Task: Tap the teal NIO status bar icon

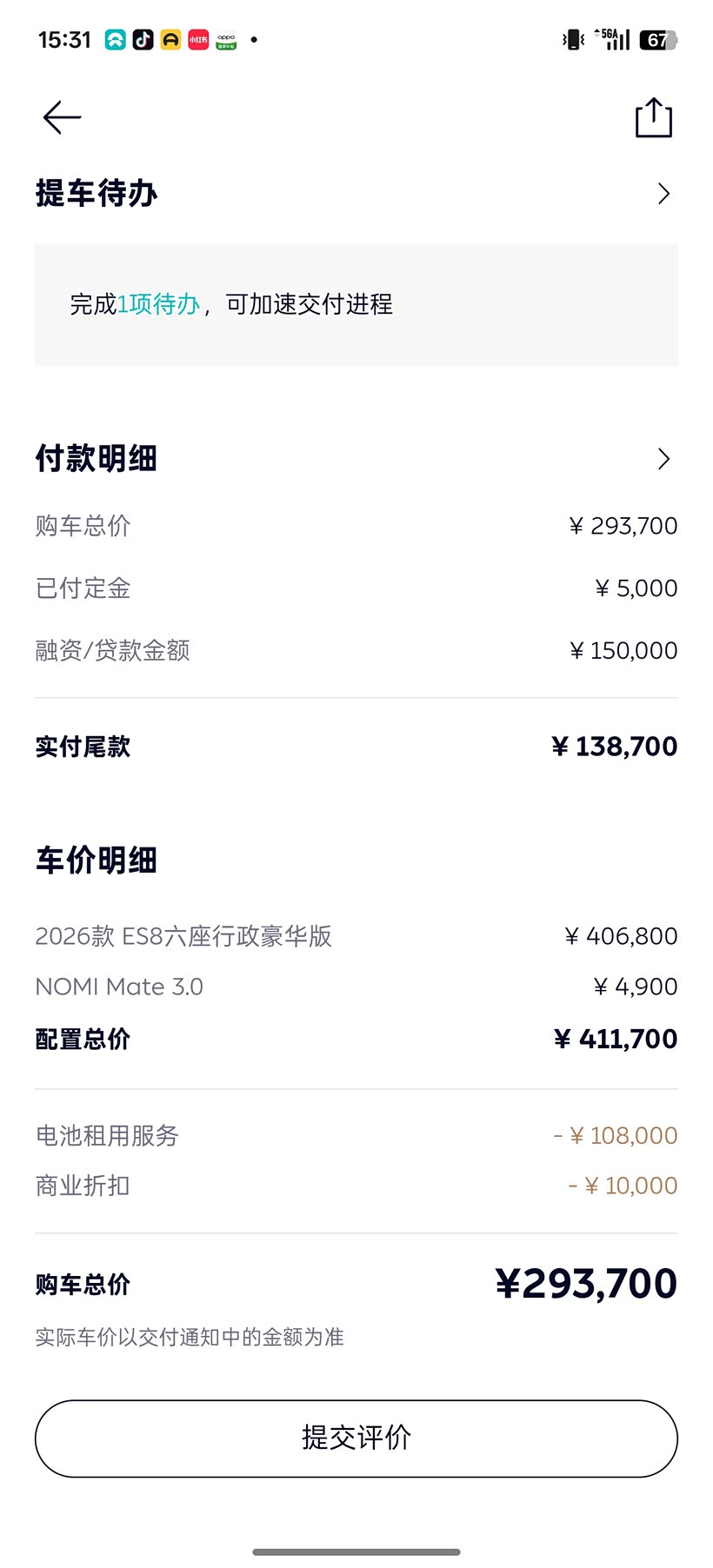Action: point(116,40)
